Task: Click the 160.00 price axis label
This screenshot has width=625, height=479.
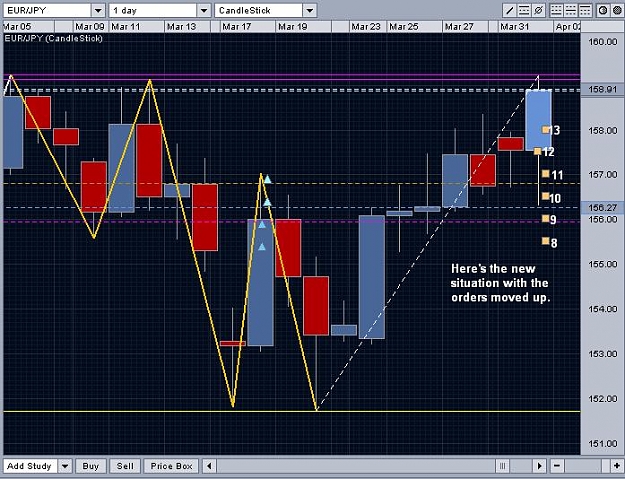Action: click(x=603, y=42)
